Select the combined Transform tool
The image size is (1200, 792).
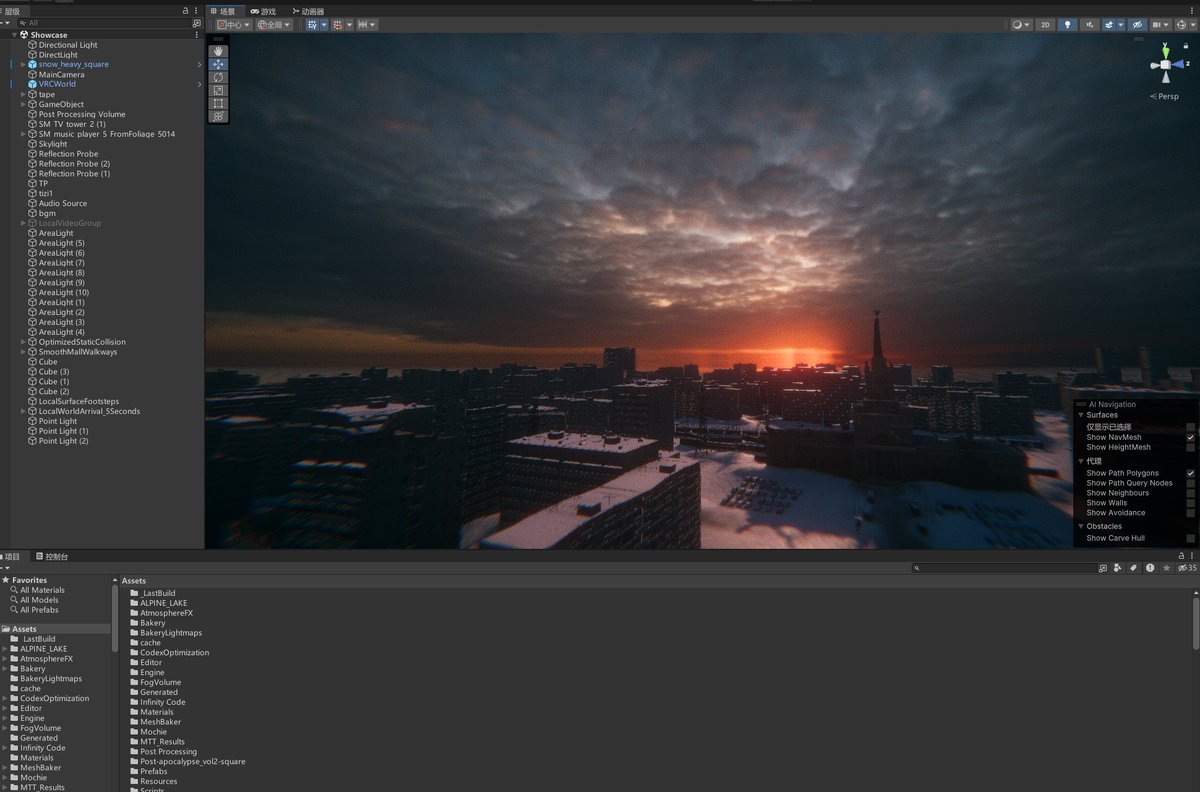click(x=219, y=116)
